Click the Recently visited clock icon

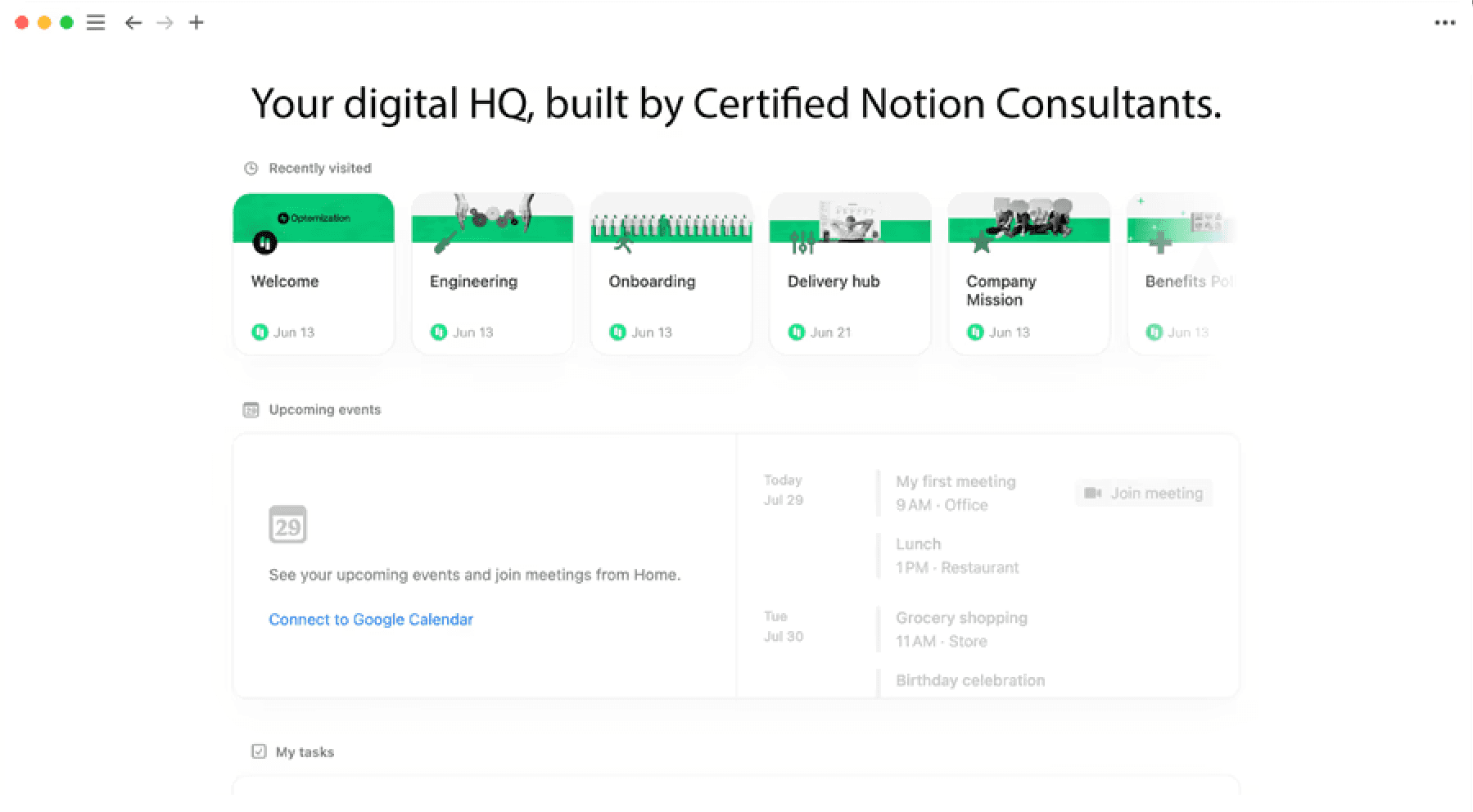pos(251,169)
